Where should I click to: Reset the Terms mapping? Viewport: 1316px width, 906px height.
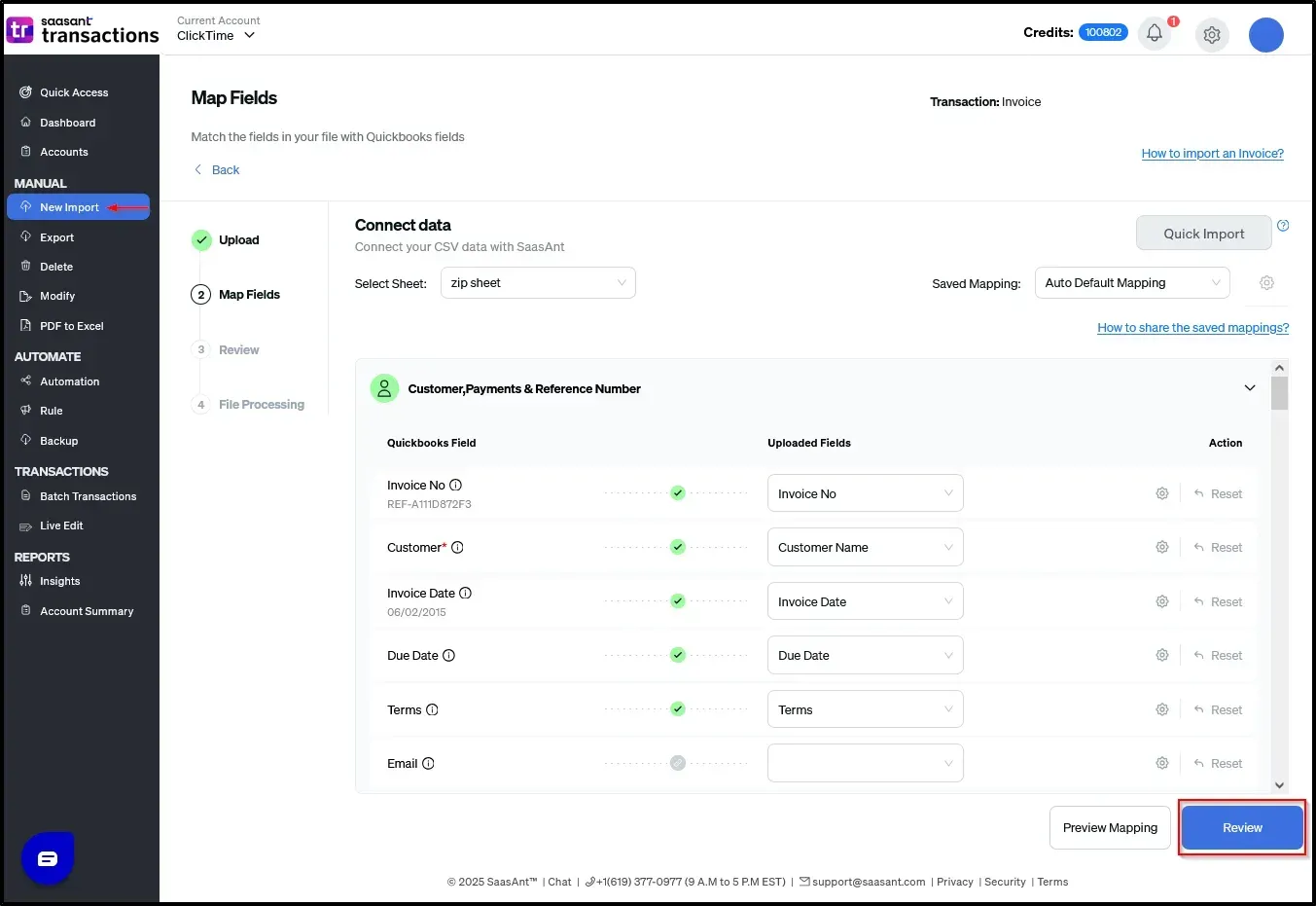point(1219,709)
